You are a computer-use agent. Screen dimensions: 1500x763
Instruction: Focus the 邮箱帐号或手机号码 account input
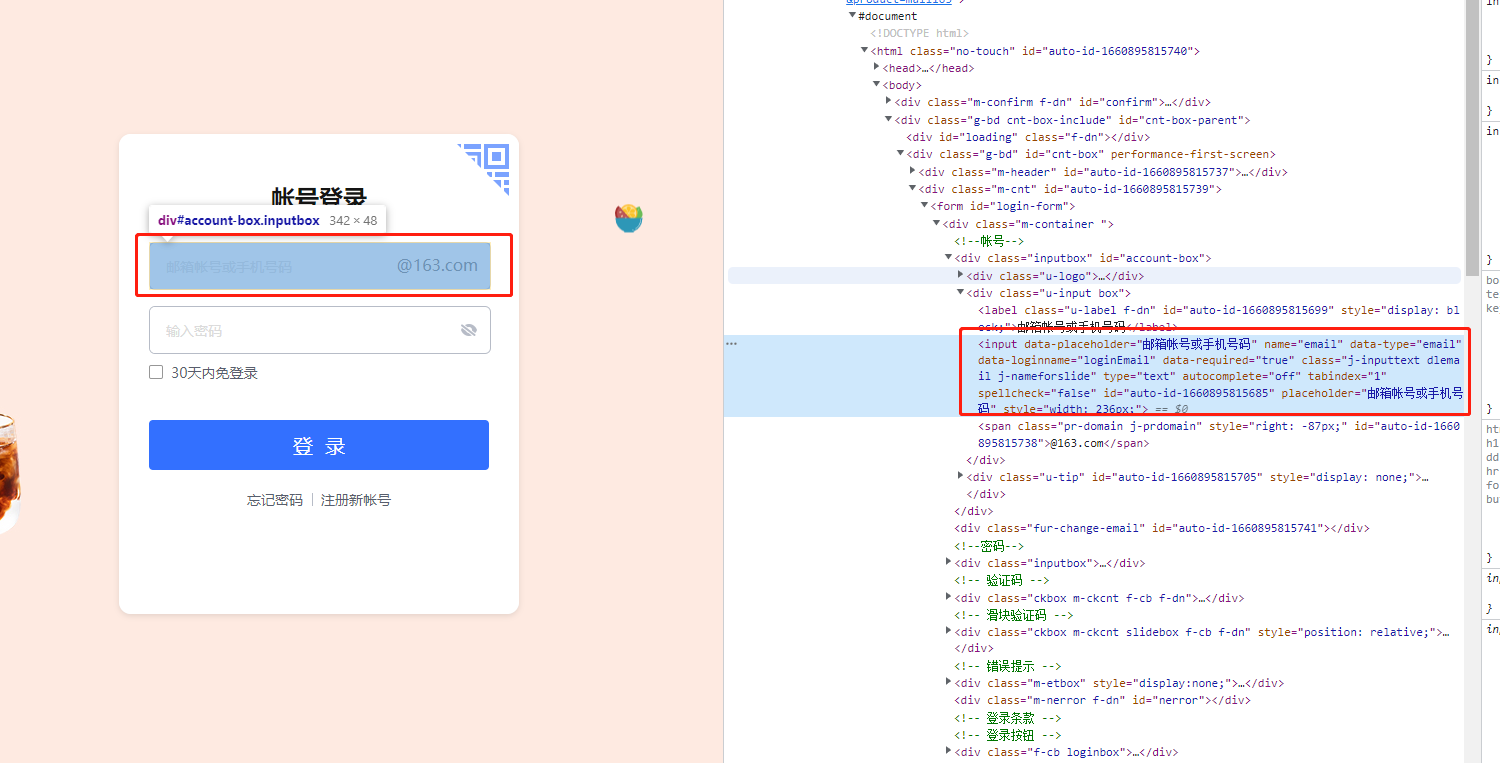click(320, 266)
